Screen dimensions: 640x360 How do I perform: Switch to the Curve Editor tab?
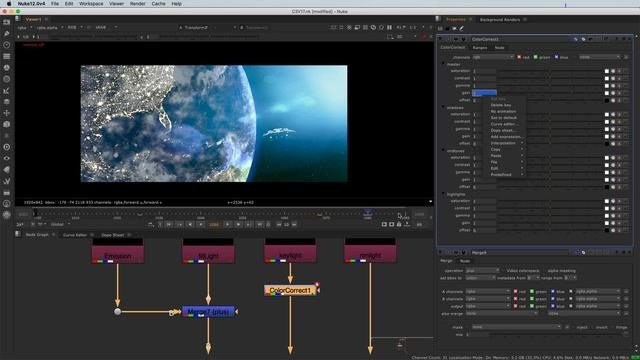tap(75, 235)
